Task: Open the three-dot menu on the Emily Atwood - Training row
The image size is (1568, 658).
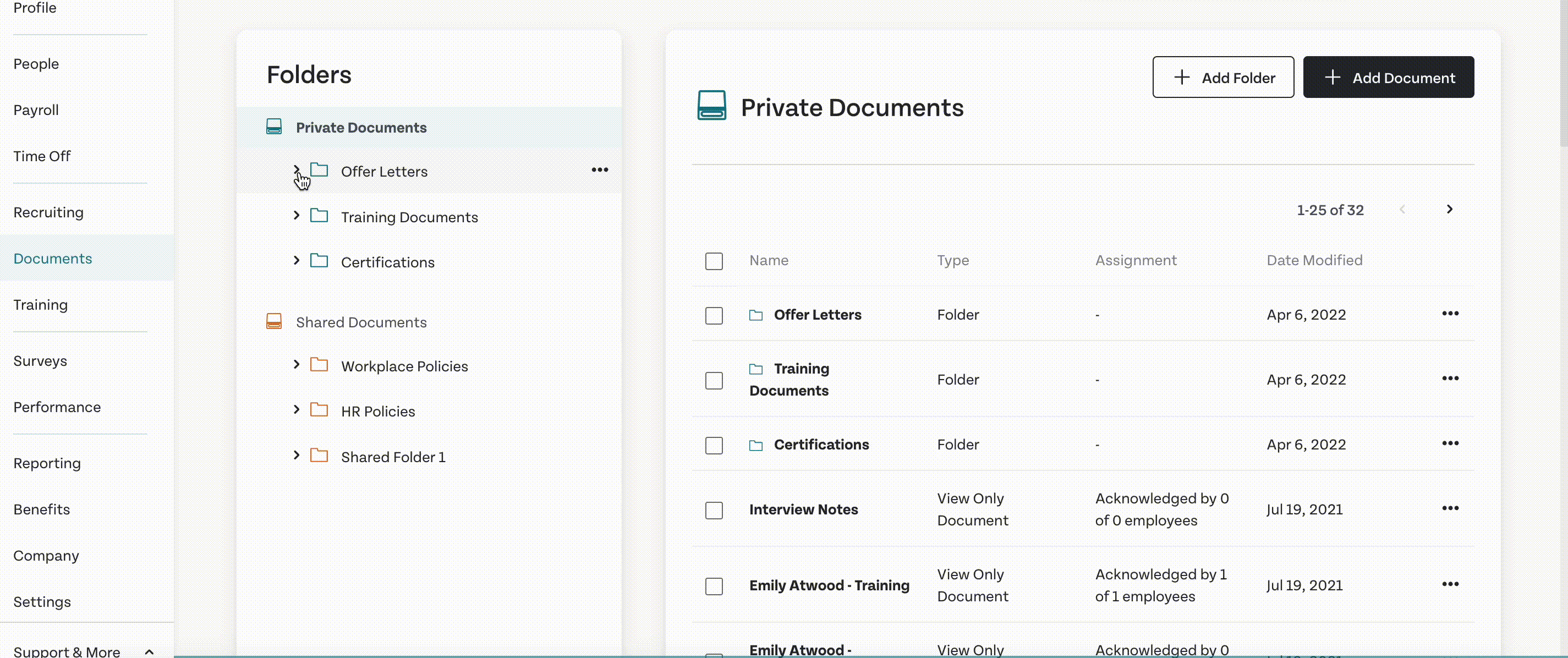Action: click(x=1450, y=584)
